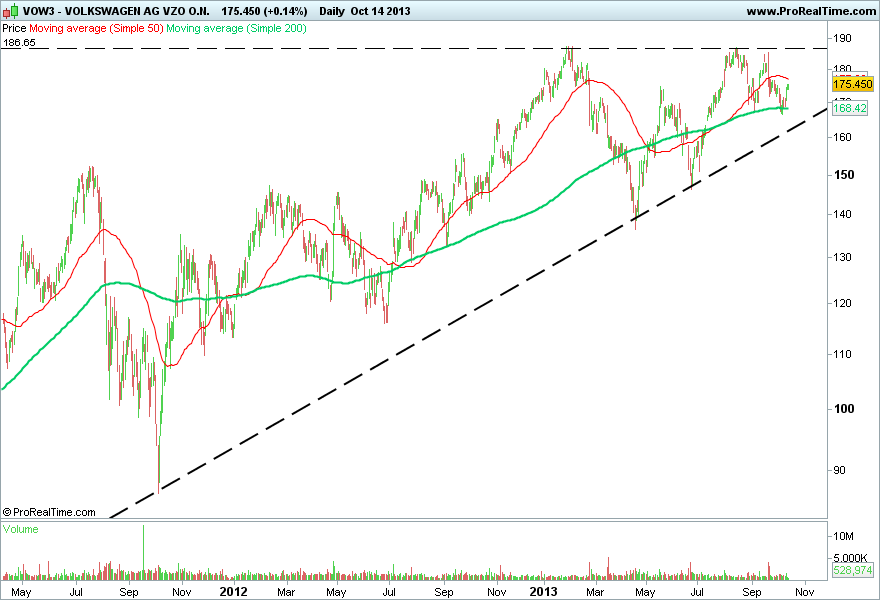Image resolution: width=880 pixels, height=600 pixels.
Task: Click the 150 price axis label
Action: point(844,175)
